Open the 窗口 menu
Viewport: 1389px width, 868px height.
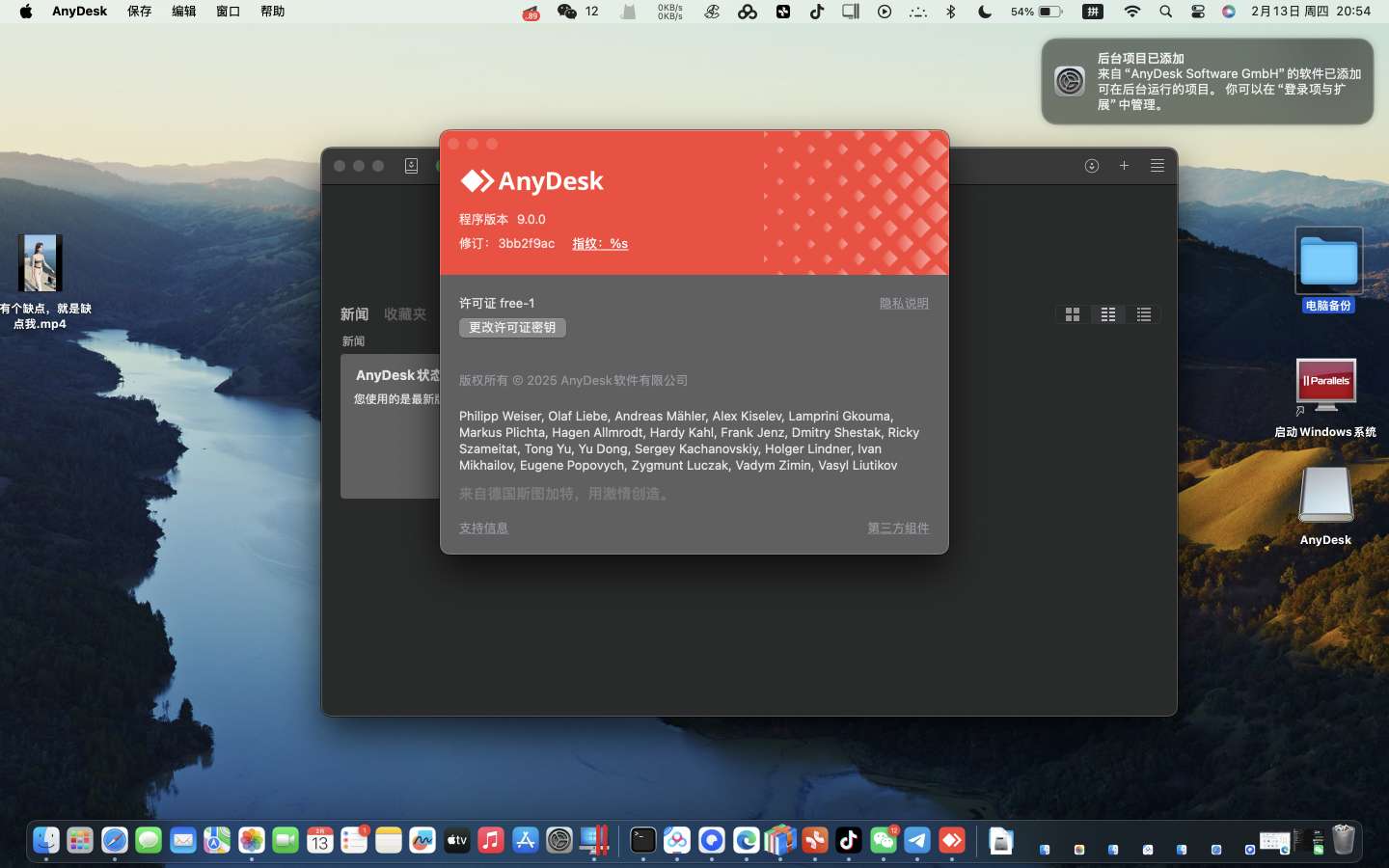tap(228, 12)
